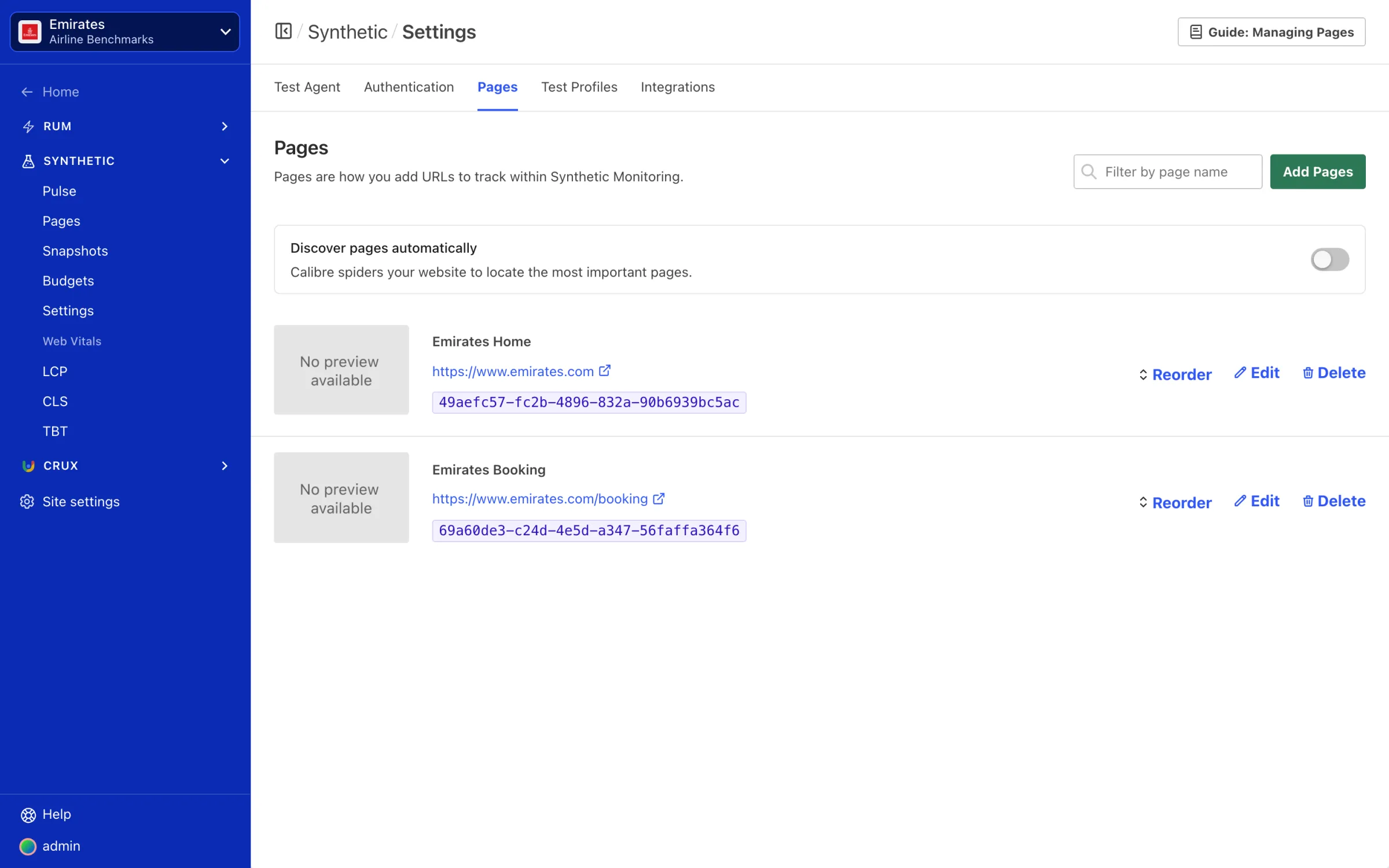This screenshot has width=1389, height=868.
Task: Click Help label at sidebar bottom
Action: 56,814
